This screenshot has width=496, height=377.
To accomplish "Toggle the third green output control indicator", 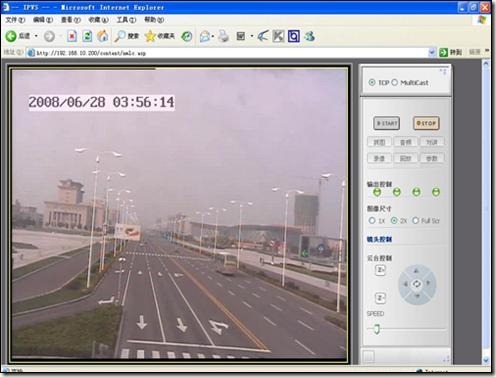I will [416, 192].
